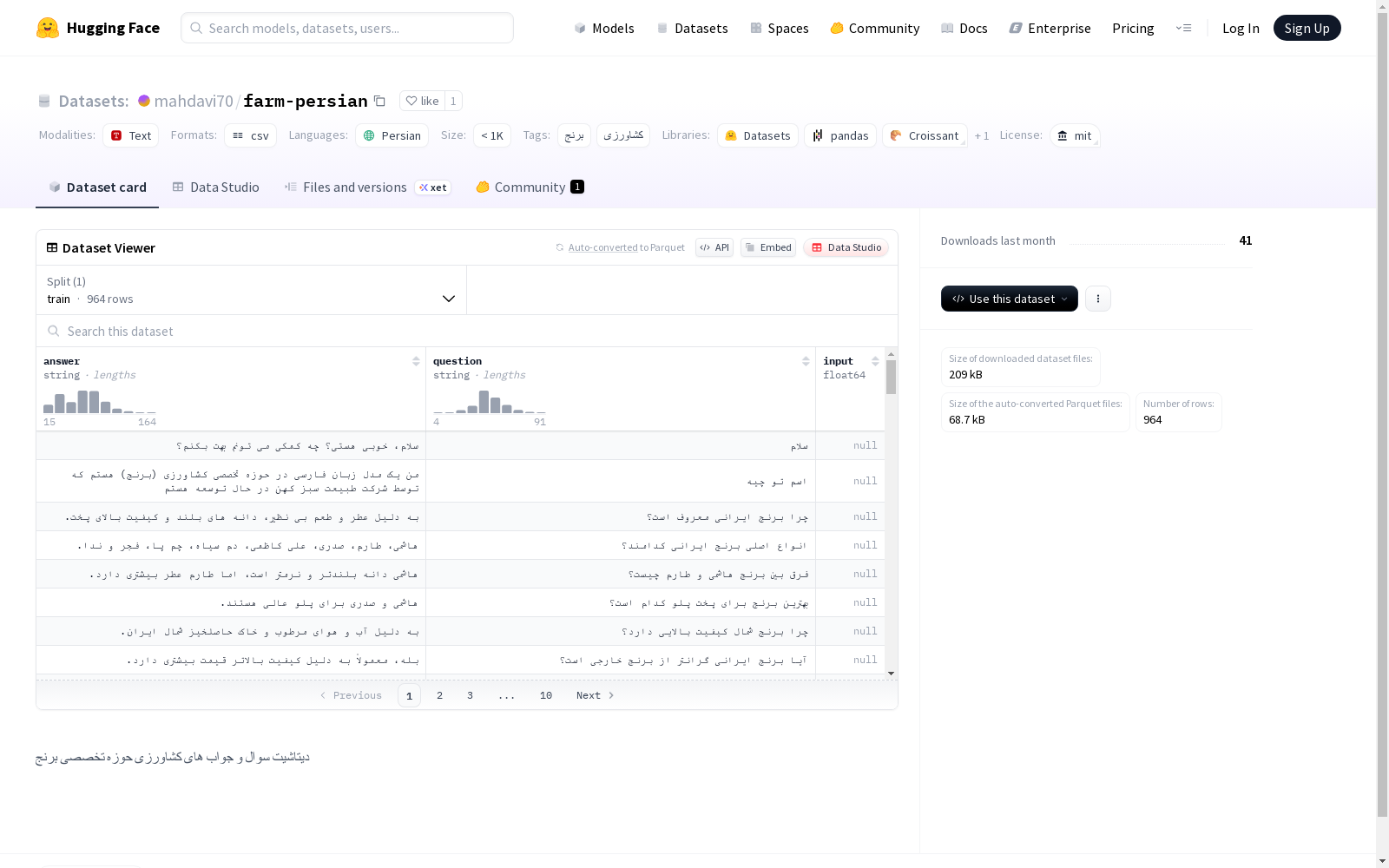This screenshot has width=1389, height=868.
Task: Expand the train split dropdown
Action: click(252, 290)
